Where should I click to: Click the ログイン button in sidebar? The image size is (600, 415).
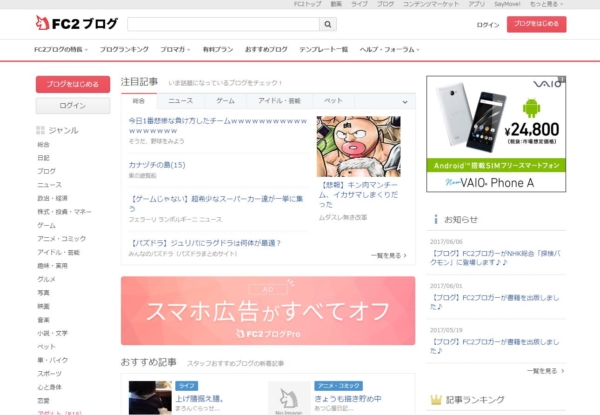72,105
